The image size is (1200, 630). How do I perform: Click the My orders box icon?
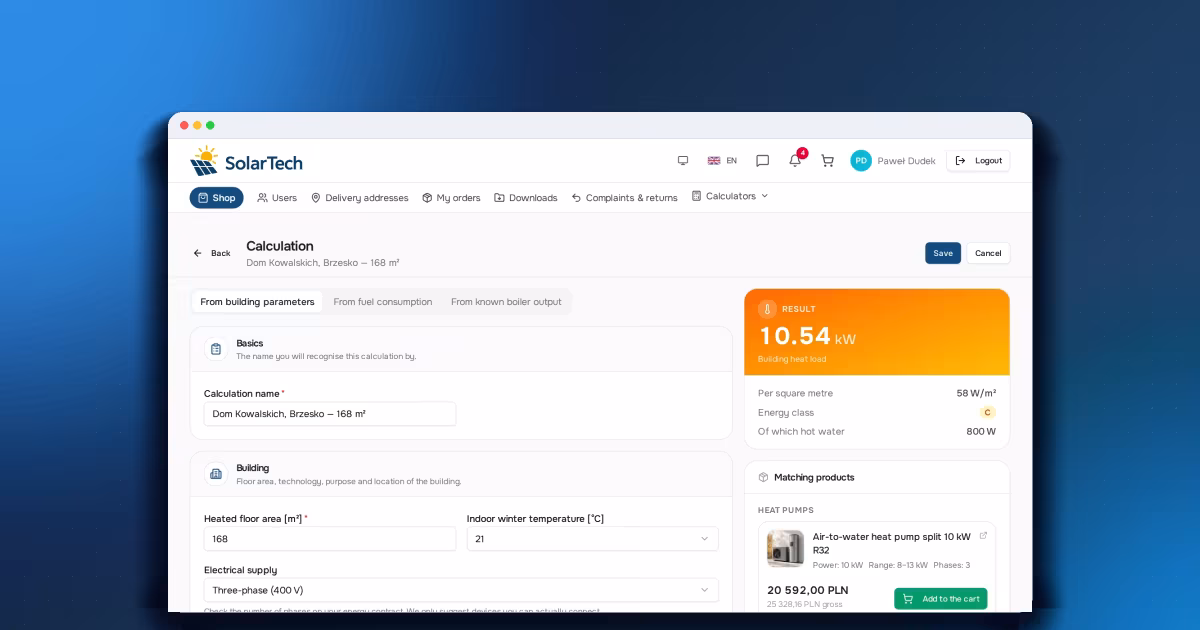pos(427,197)
